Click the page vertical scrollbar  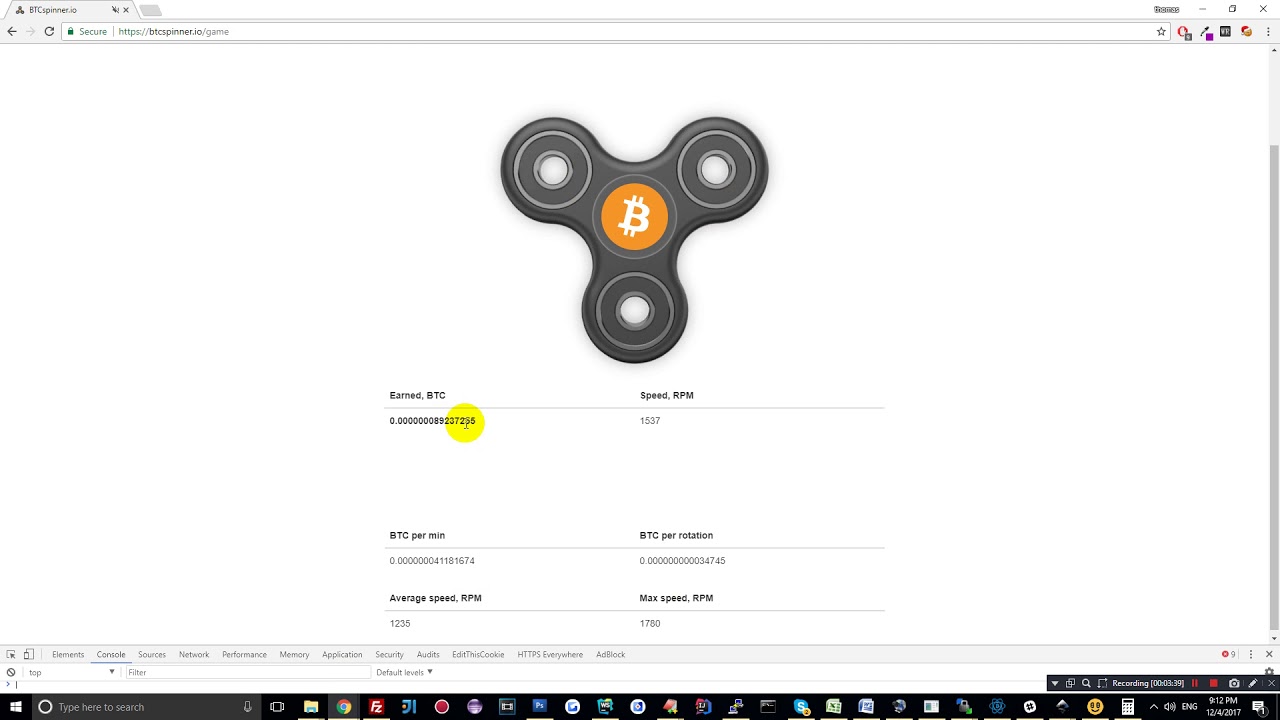[1274, 390]
